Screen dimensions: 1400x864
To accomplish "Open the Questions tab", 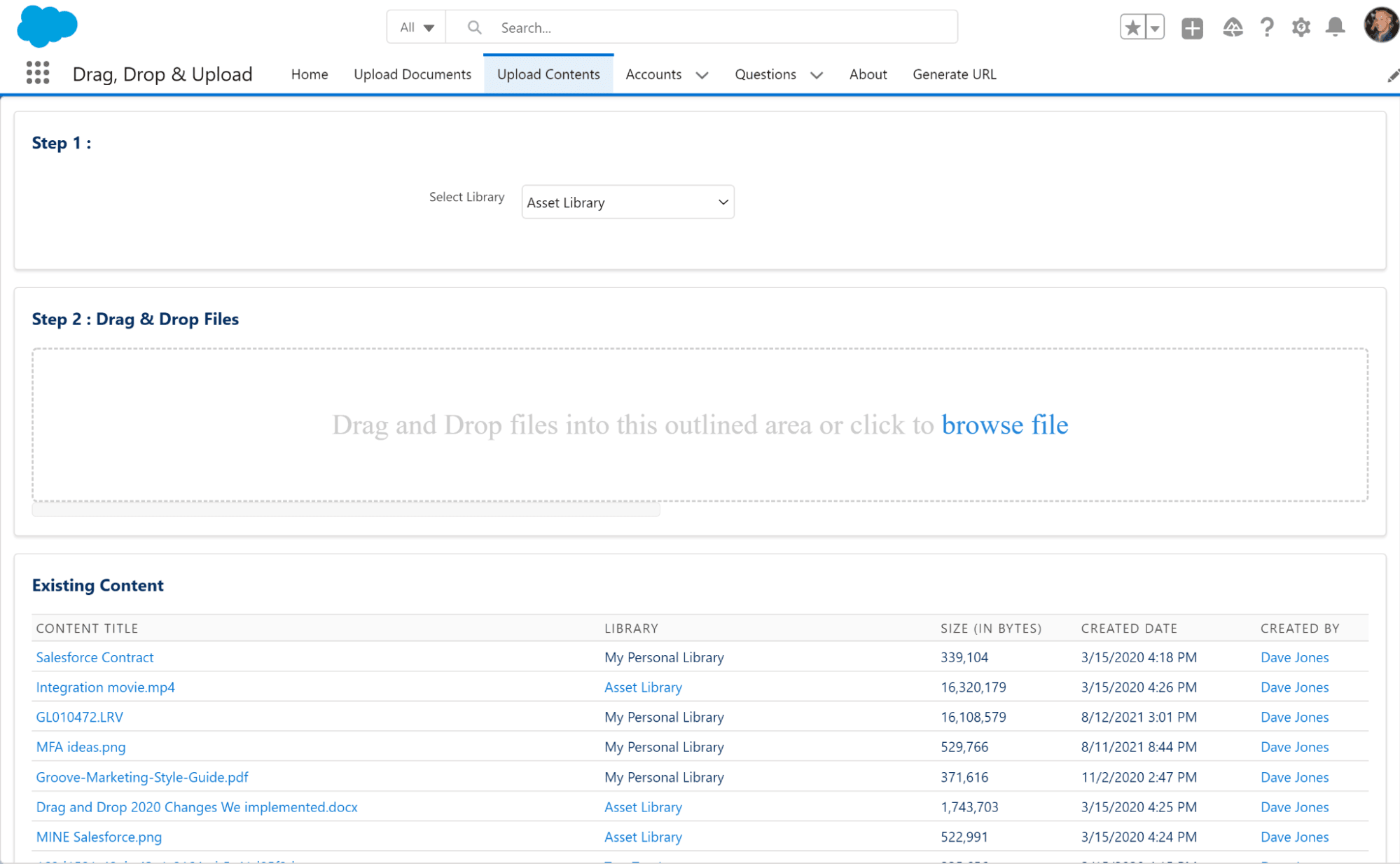I will point(765,74).
